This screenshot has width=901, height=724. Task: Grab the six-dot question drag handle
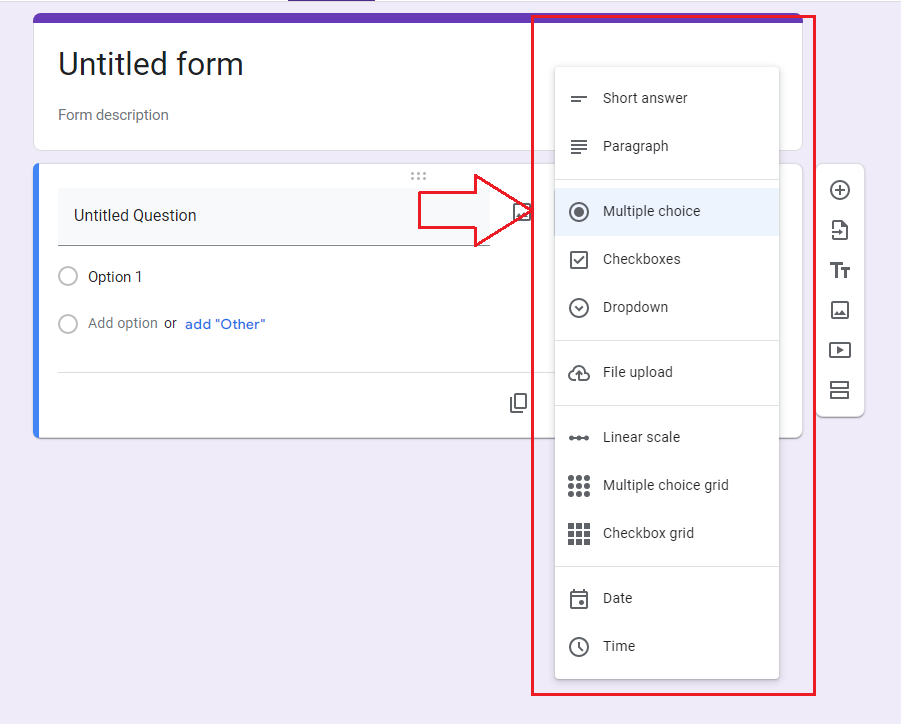[418, 176]
